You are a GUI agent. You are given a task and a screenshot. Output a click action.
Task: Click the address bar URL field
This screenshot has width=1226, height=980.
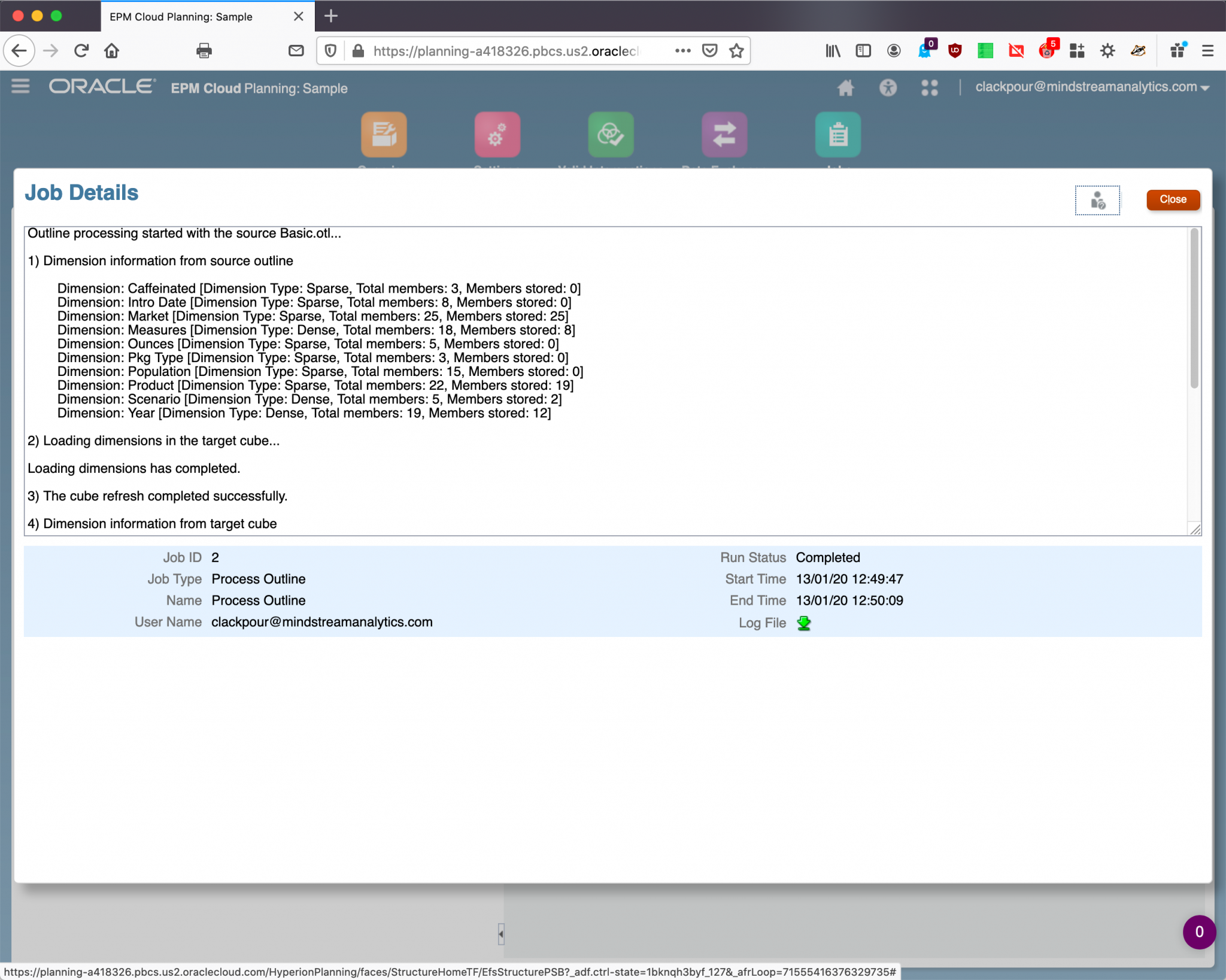pyautogui.click(x=506, y=51)
